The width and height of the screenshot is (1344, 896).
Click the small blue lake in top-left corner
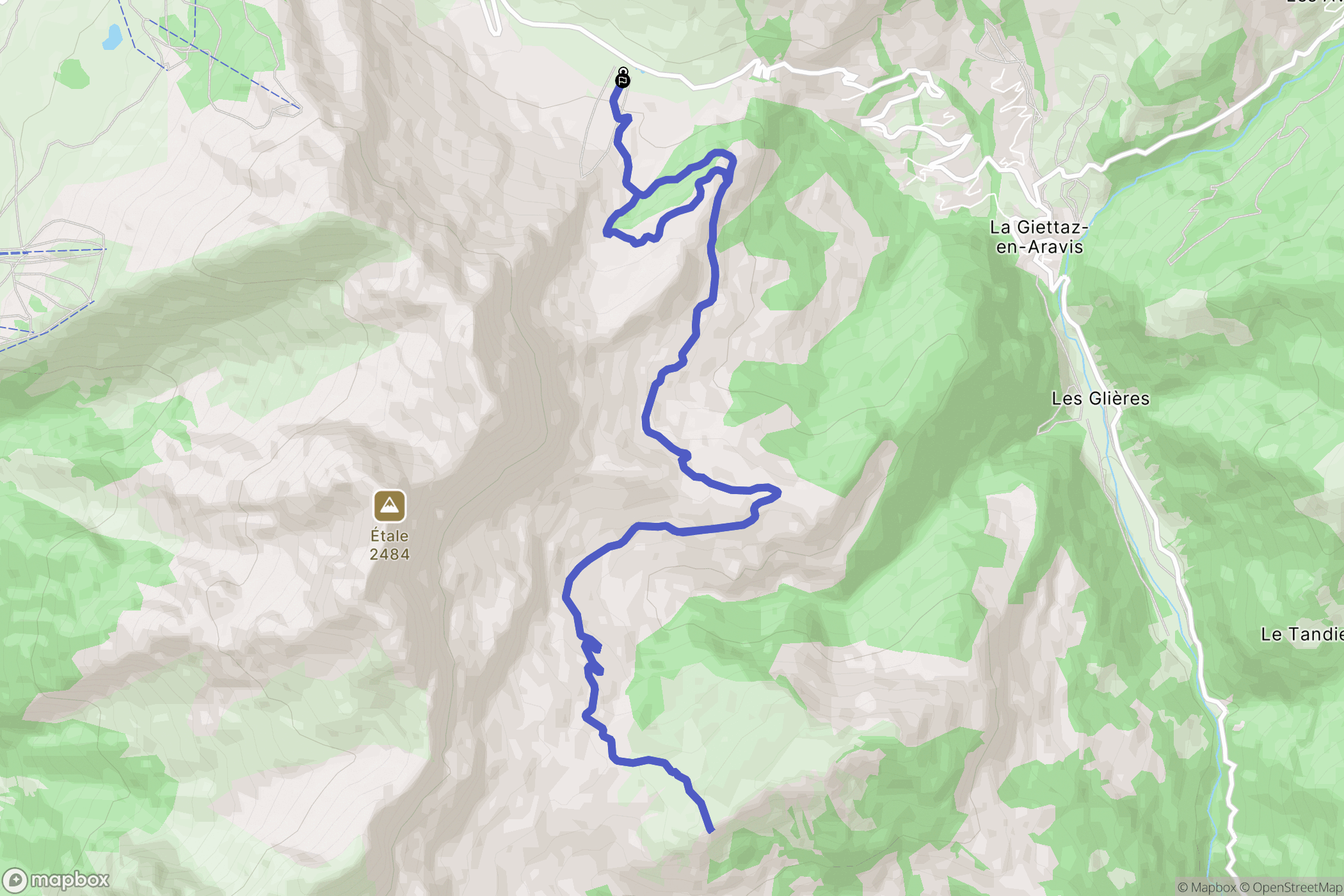[x=112, y=37]
